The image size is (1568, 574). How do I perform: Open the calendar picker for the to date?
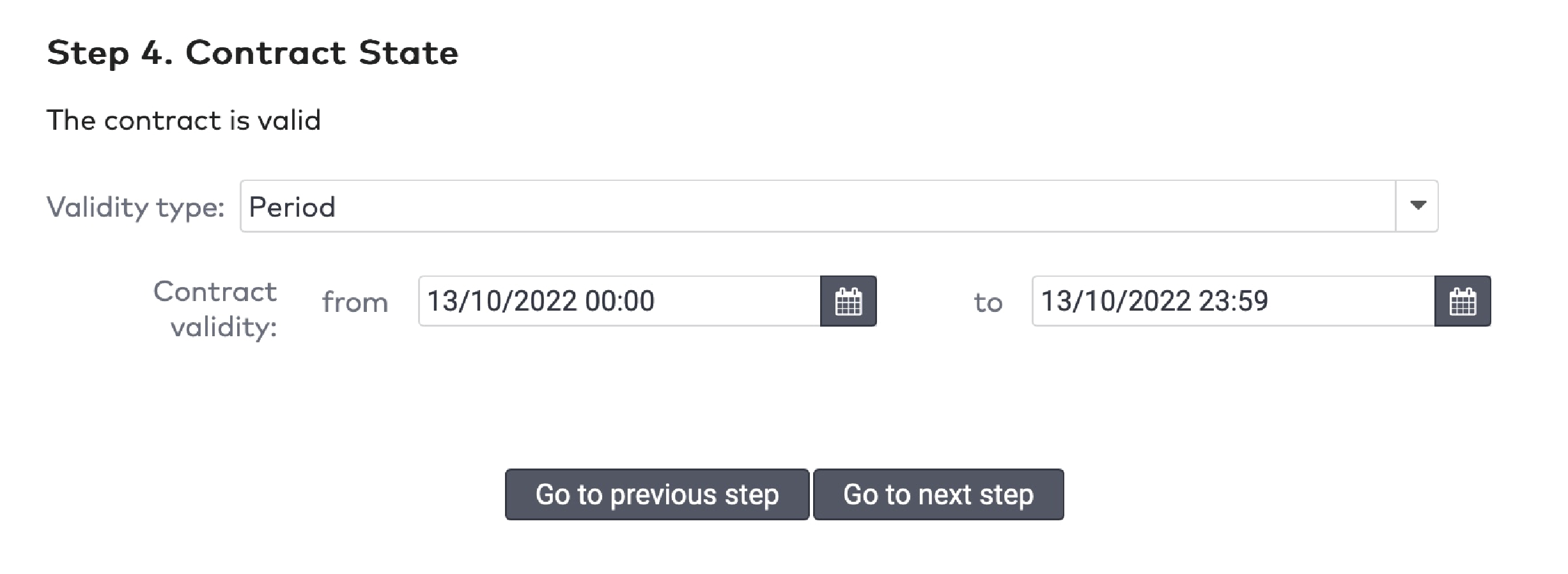tap(1463, 301)
